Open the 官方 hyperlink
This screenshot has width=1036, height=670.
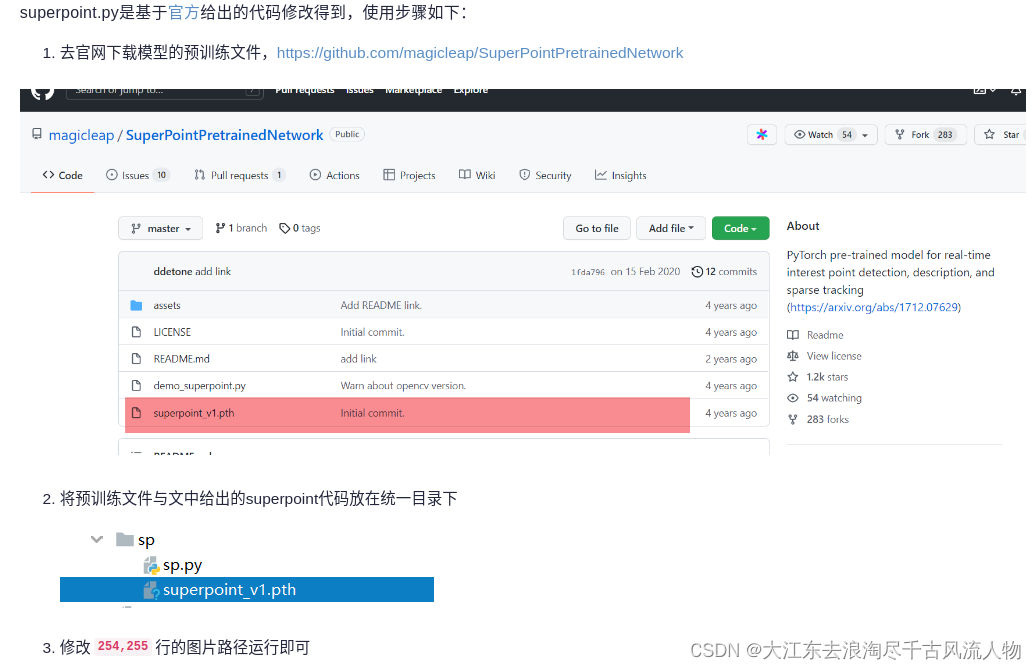pos(182,12)
